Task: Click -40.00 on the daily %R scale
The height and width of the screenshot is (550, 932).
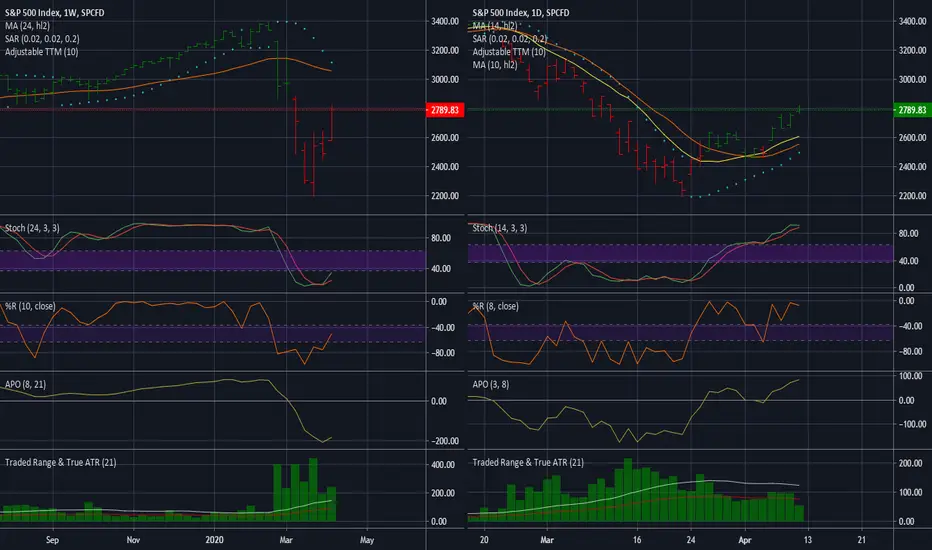Action: click(x=910, y=326)
